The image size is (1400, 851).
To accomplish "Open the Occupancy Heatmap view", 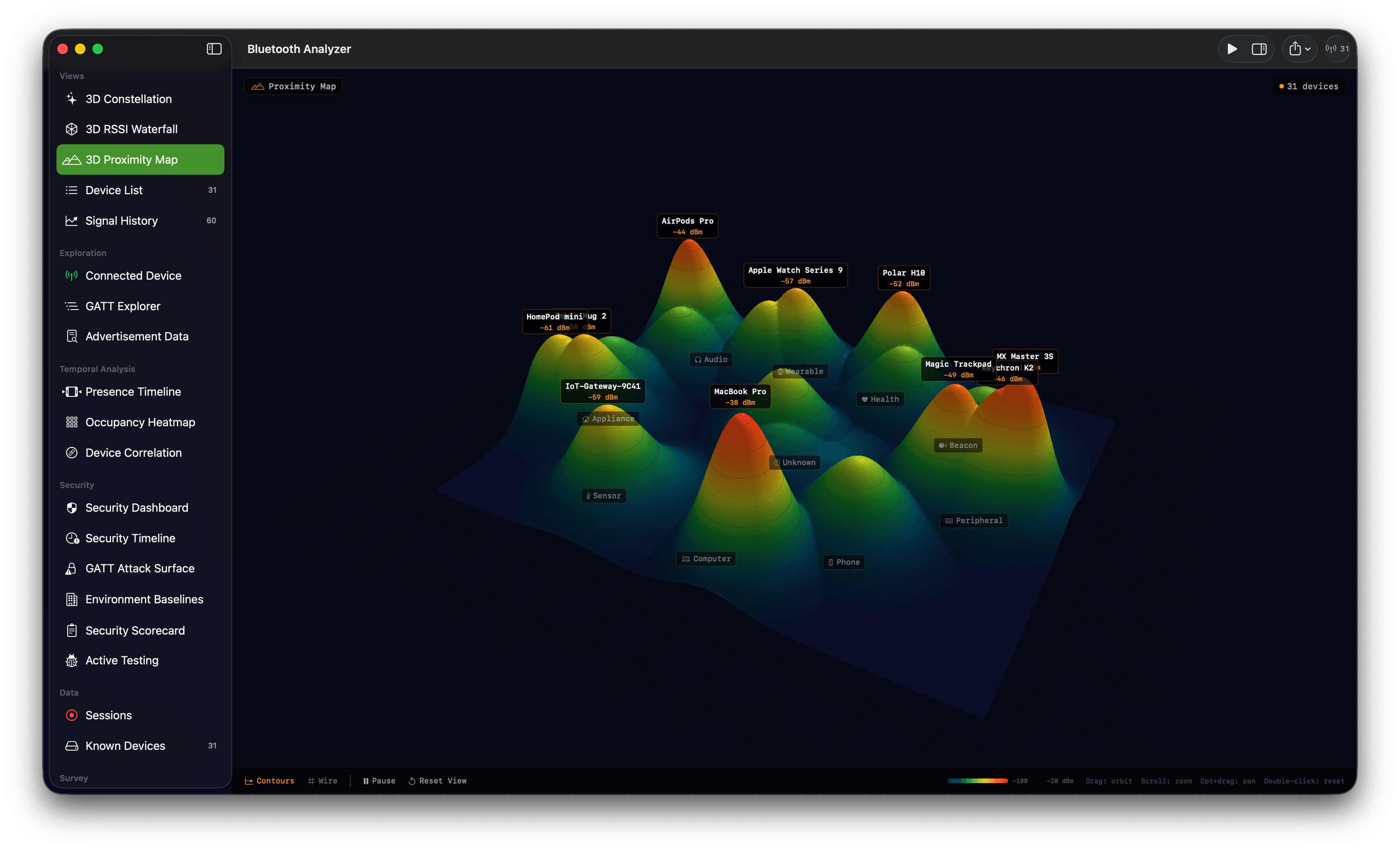I will point(140,422).
